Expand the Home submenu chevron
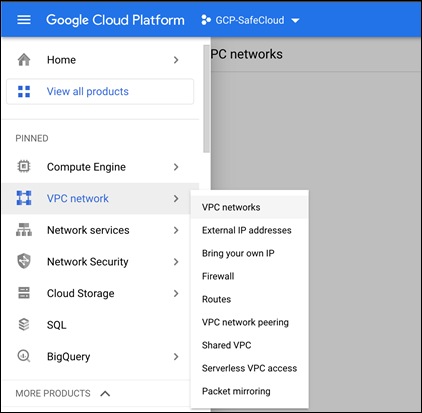Screen dimensions: 422x413 tap(176, 60)
